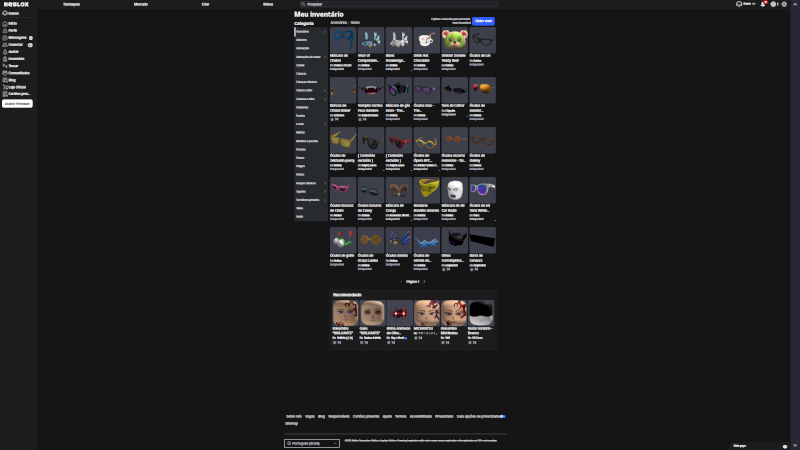Open the chat icon at bottom right
The height and width of the screenshot is (450, 800).
click(x=785, y=446)
